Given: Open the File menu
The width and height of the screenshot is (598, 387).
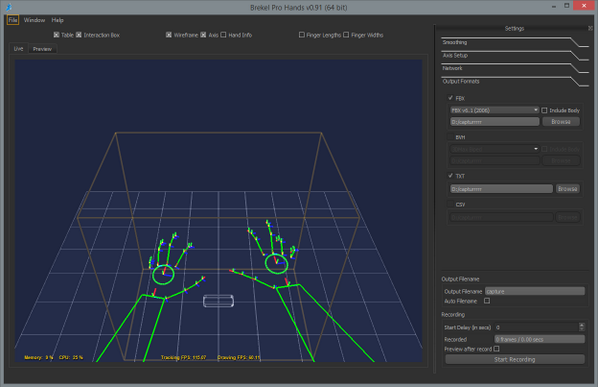Looking at the screenshot, I should tap(13, 20).
